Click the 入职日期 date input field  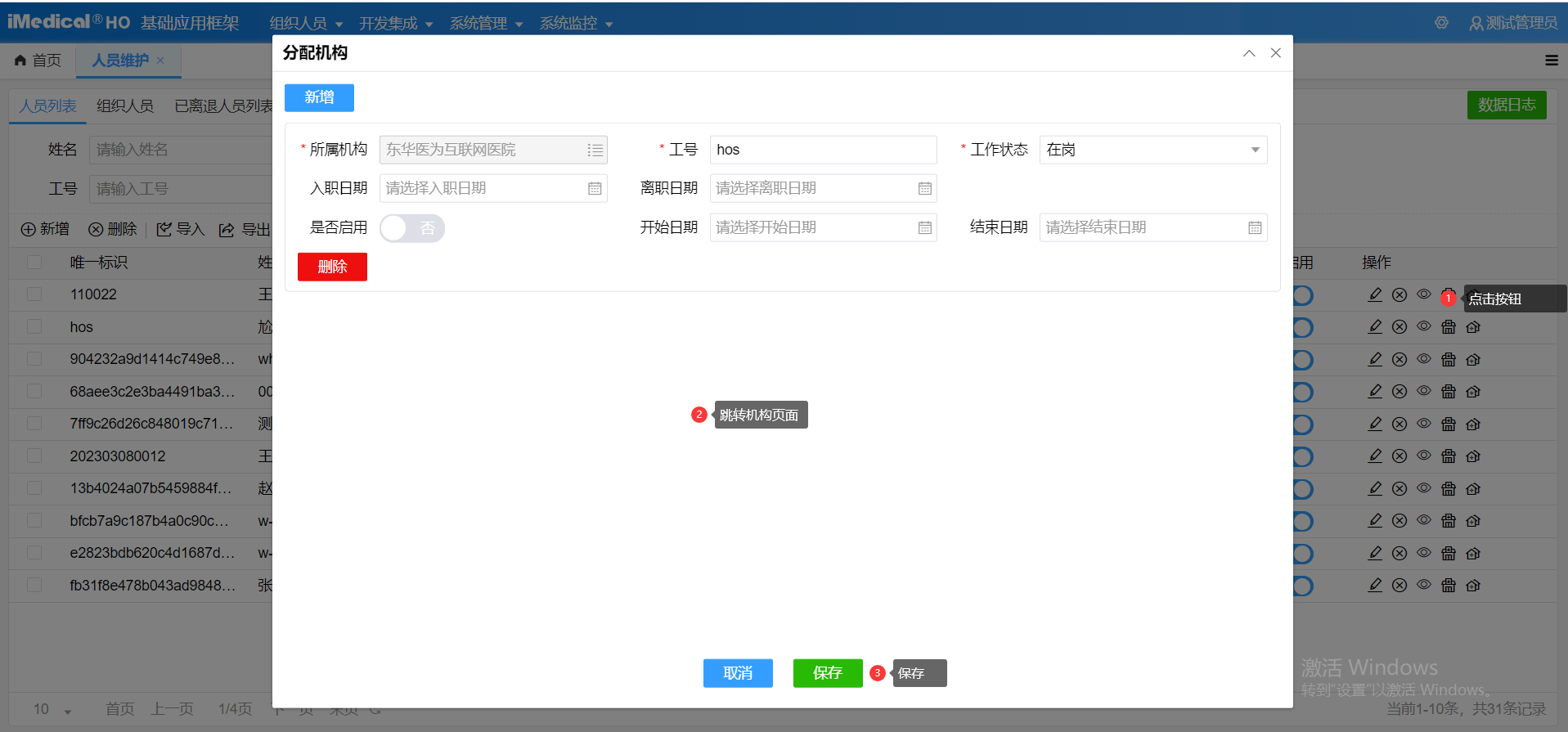click(x=493, y=189)
